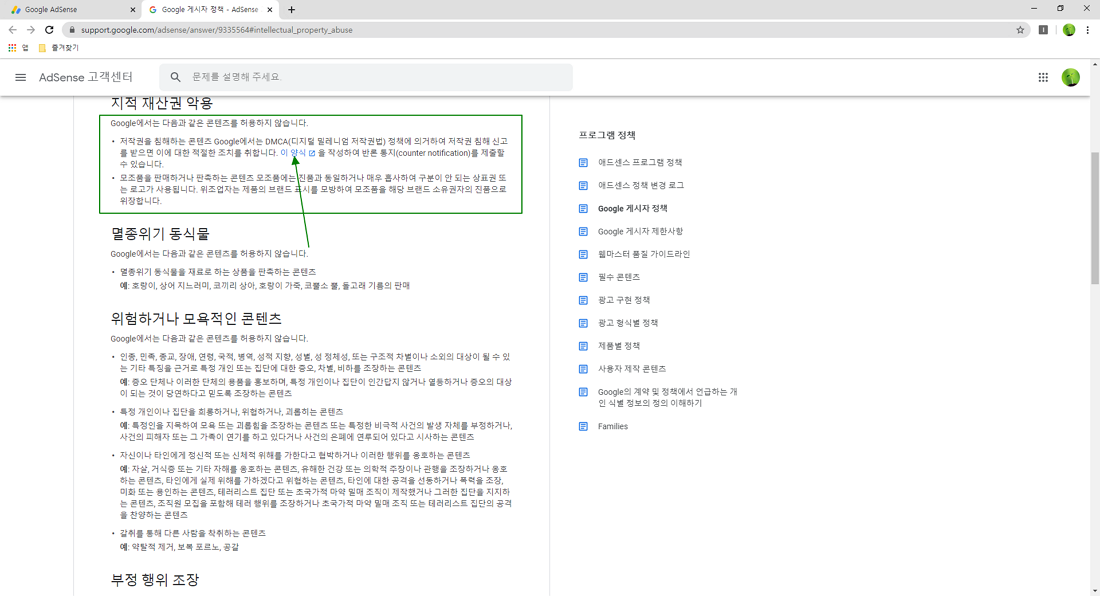This screenshot has height=596, width=1100.
Task: Click the document icon next to 필수 콘텐츠
Action: pyautogui.click(x=583, y=278)
